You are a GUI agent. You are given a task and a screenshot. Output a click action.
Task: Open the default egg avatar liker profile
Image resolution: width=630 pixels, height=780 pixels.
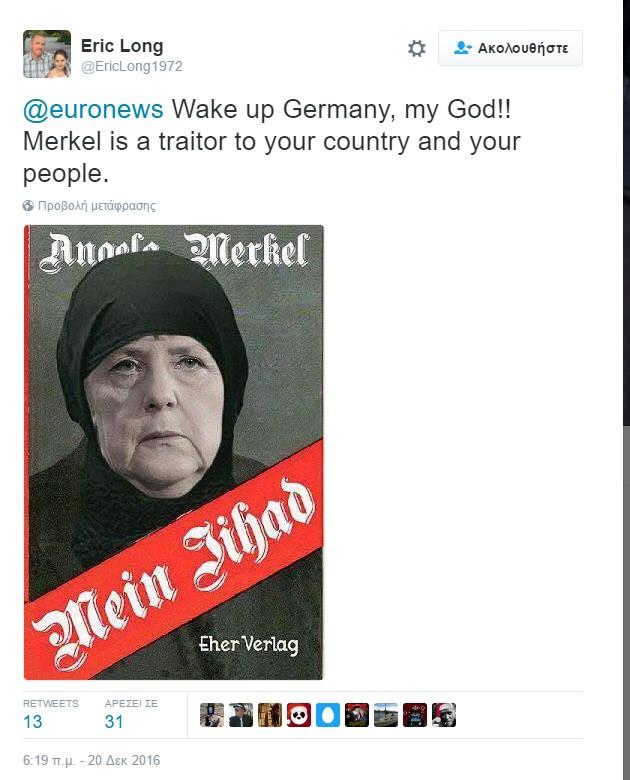[x=328, y=715]
